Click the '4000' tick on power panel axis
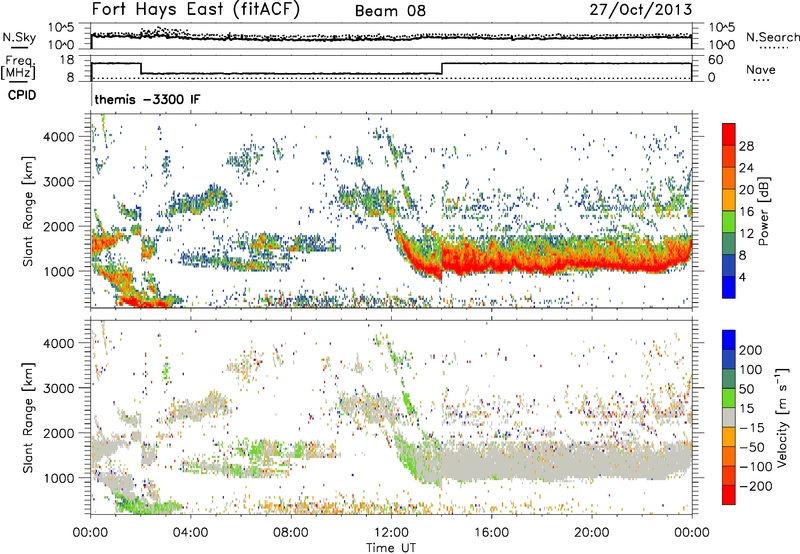The width and height of the screenshot is (800, 554). (x=59, y=137)
